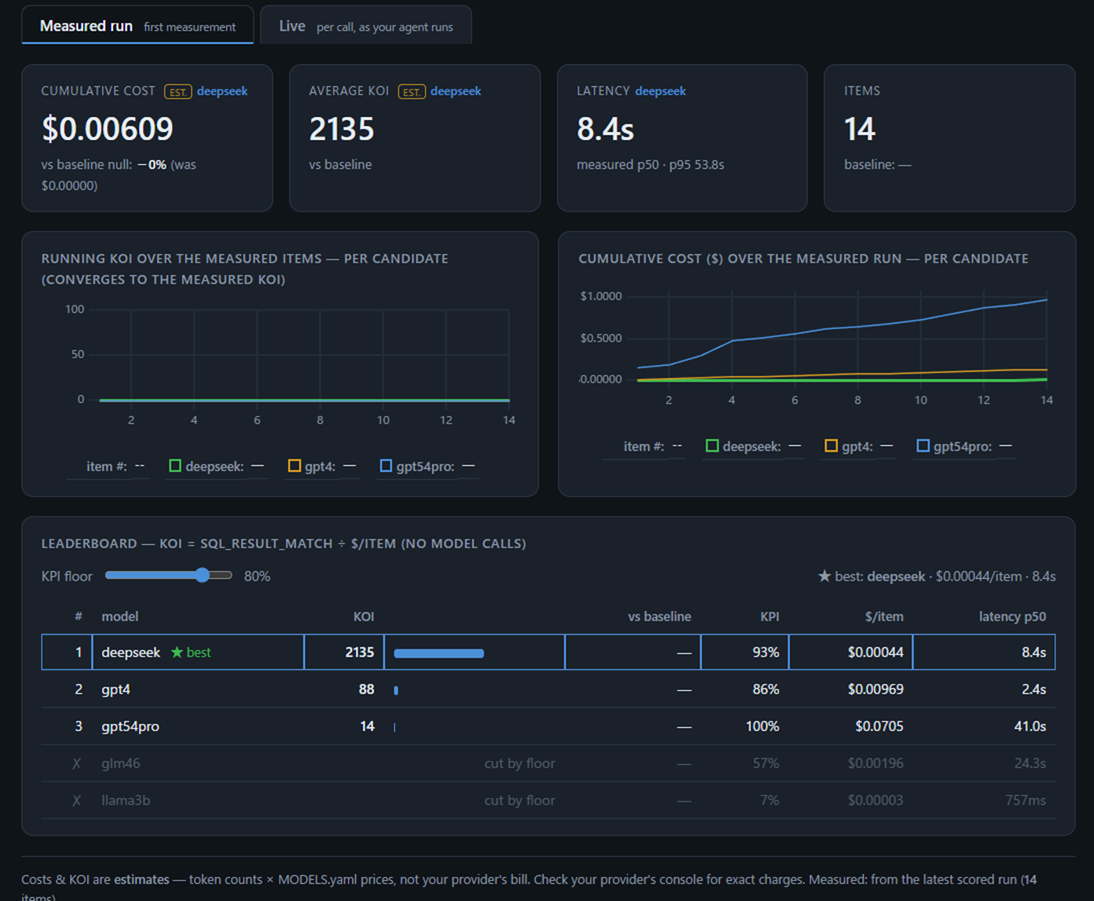The height and width of the screenshot is (901, 1094).
Task: Click the $0.0705 cost cell
Action: click(x=879, y=726)
